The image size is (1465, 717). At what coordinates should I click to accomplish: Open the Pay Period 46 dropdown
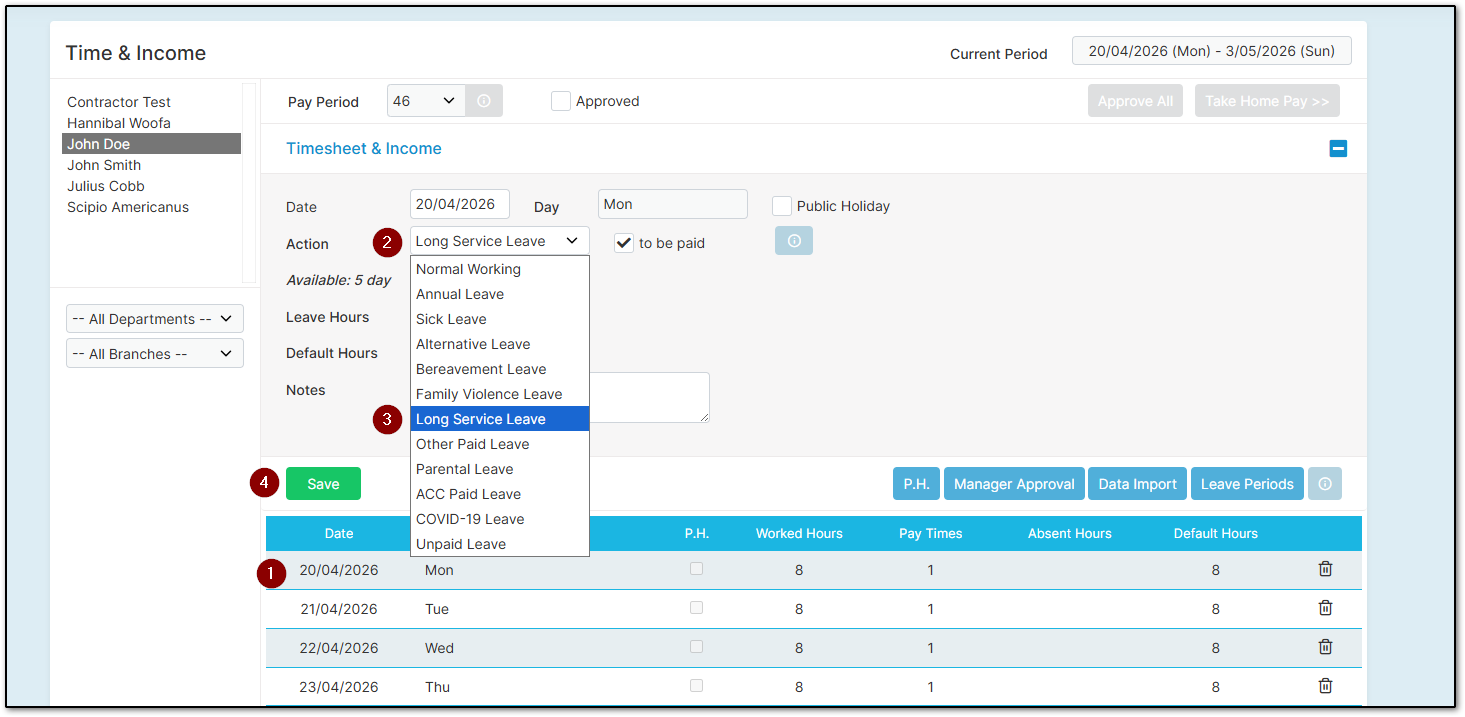[x=426, y=101]
